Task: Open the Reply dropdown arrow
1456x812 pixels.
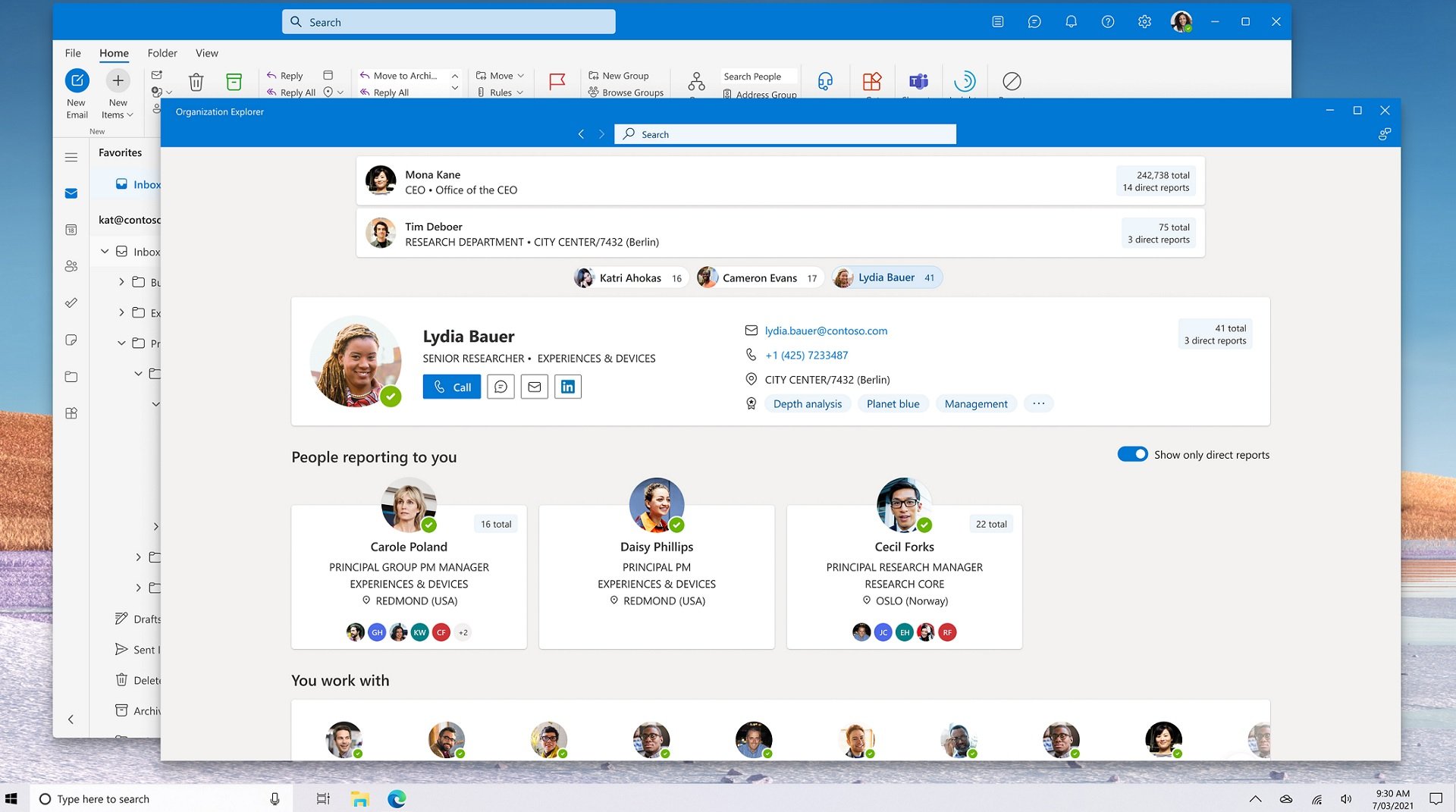Action: point(339,92)
